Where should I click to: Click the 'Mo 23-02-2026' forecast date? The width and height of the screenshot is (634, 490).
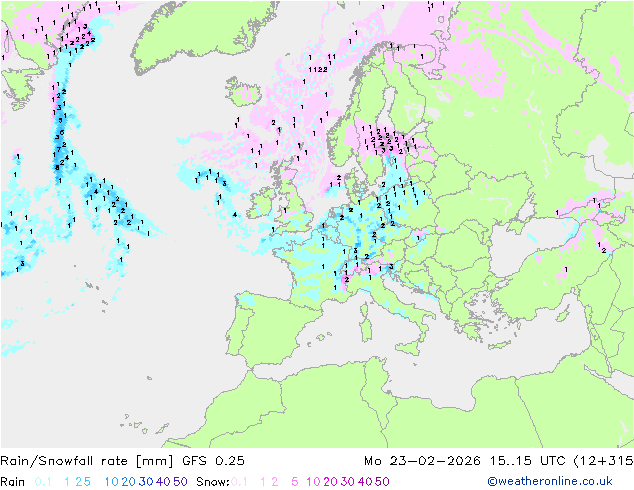tap(422, 461)
